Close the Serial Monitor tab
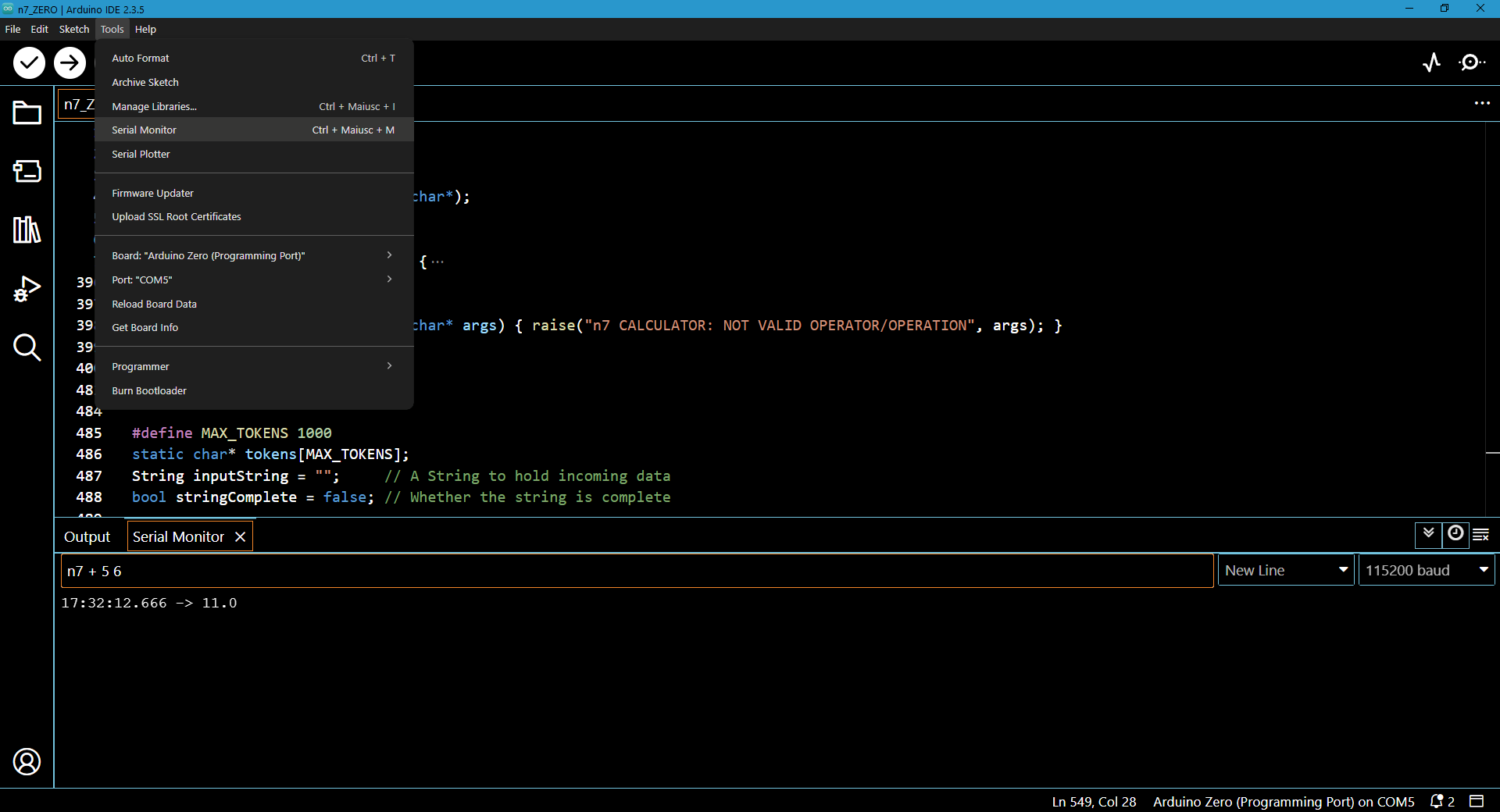Screen dimensions: 1500x812 point(241,537)
